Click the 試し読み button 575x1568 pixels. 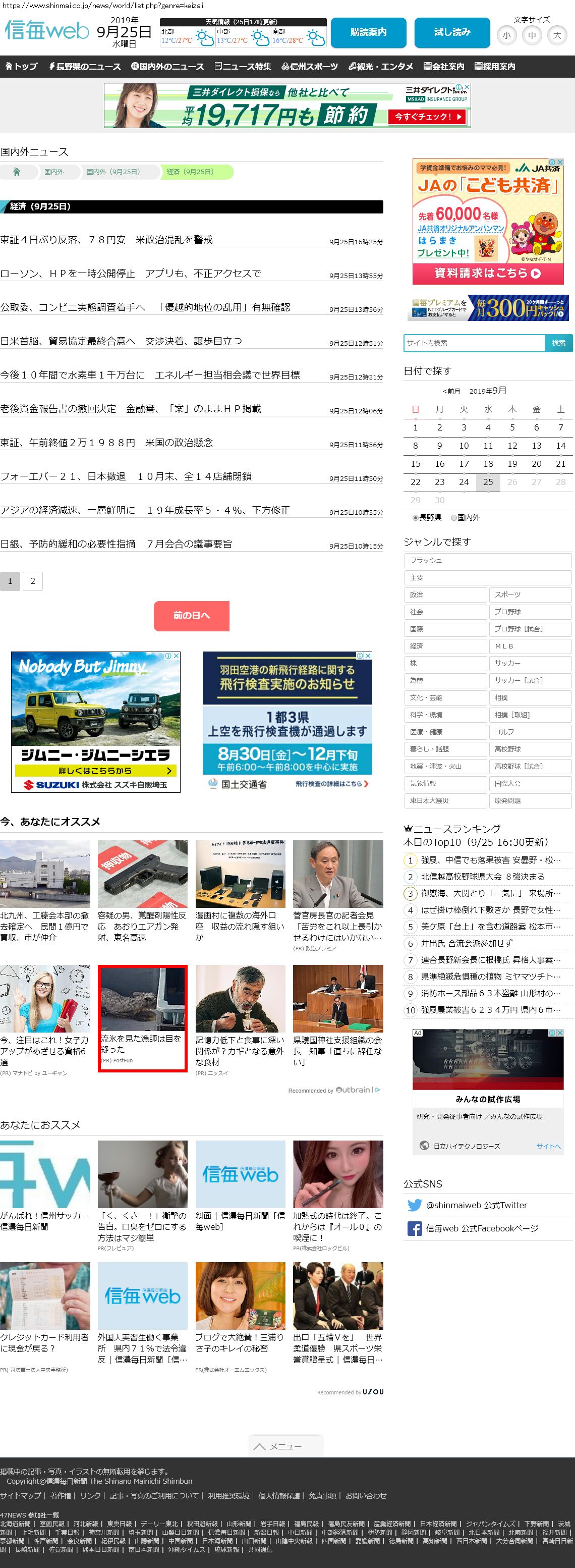point(452,32)
